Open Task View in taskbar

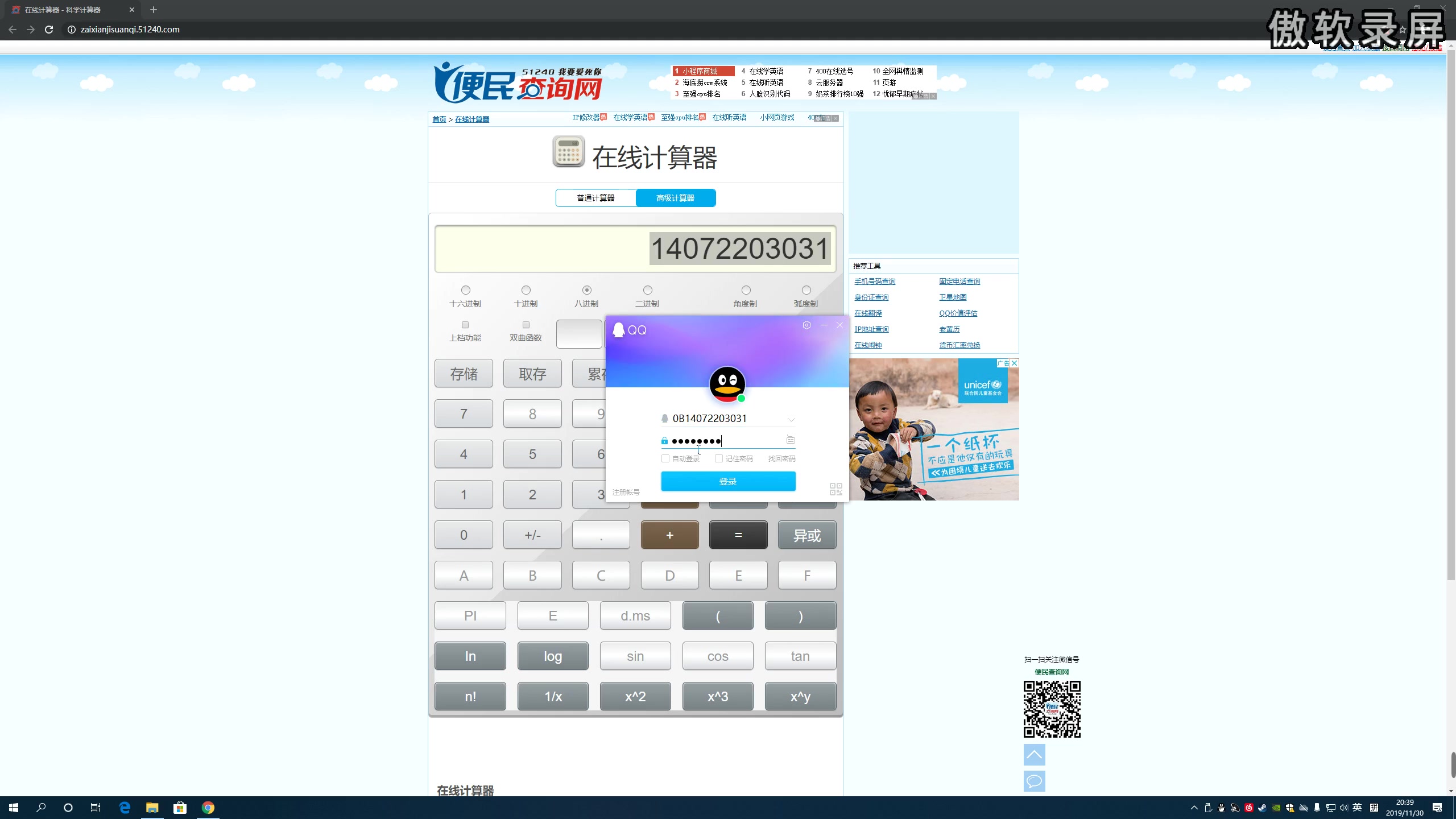pos(96,808)
